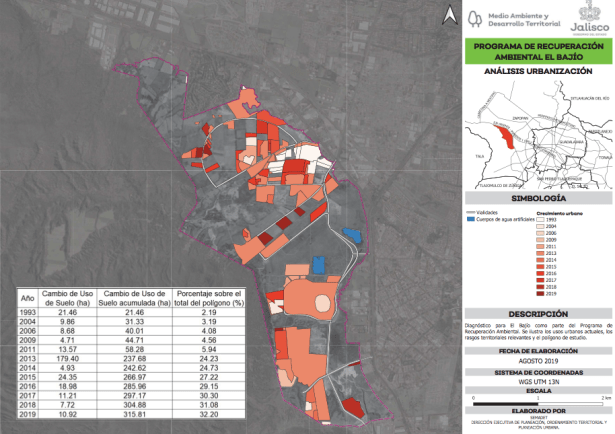Click the green Programa de Recuperación title banner
The height and width of the screenshot is (434, 615).
pyautogui.click(x=537, y=52)
